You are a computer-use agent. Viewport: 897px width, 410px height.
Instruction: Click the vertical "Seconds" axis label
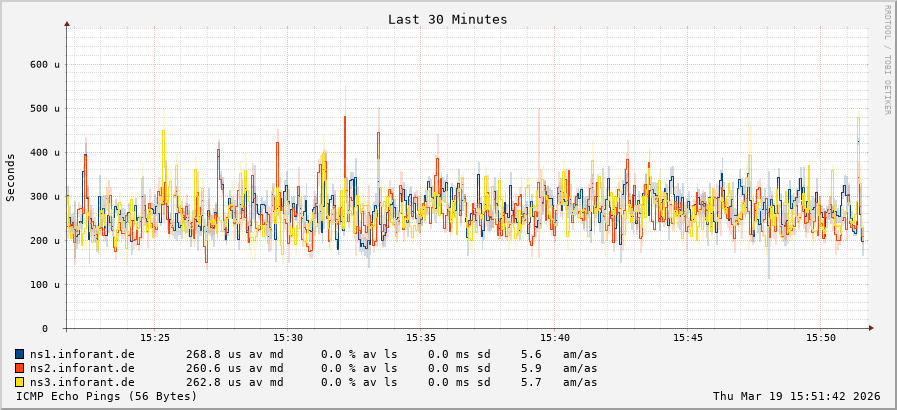click(x=11, y=177)
